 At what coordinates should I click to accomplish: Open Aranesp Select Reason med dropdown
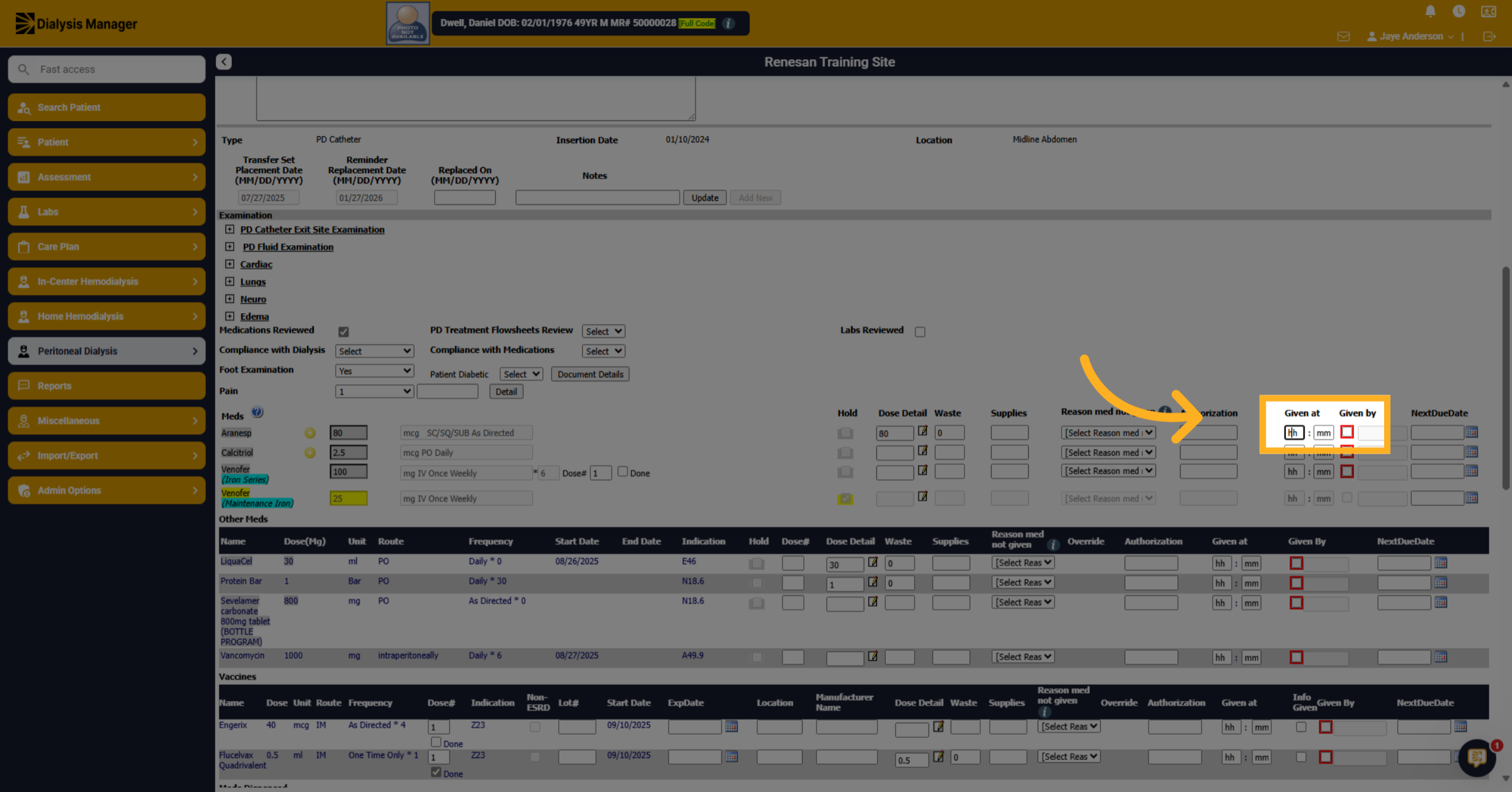tap(1108, 433)
